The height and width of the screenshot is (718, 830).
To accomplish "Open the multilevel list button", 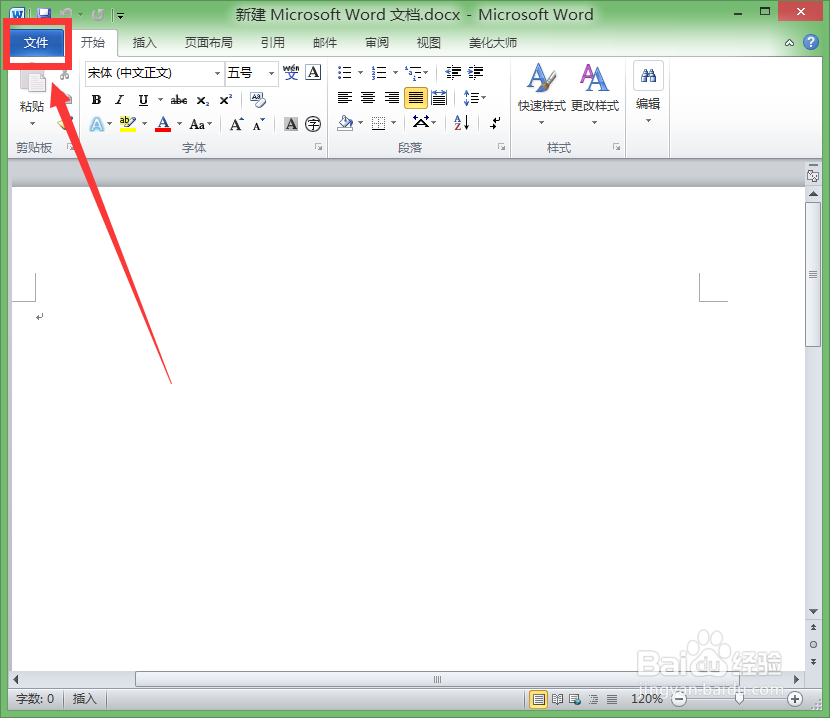I will tap(416, 73).
